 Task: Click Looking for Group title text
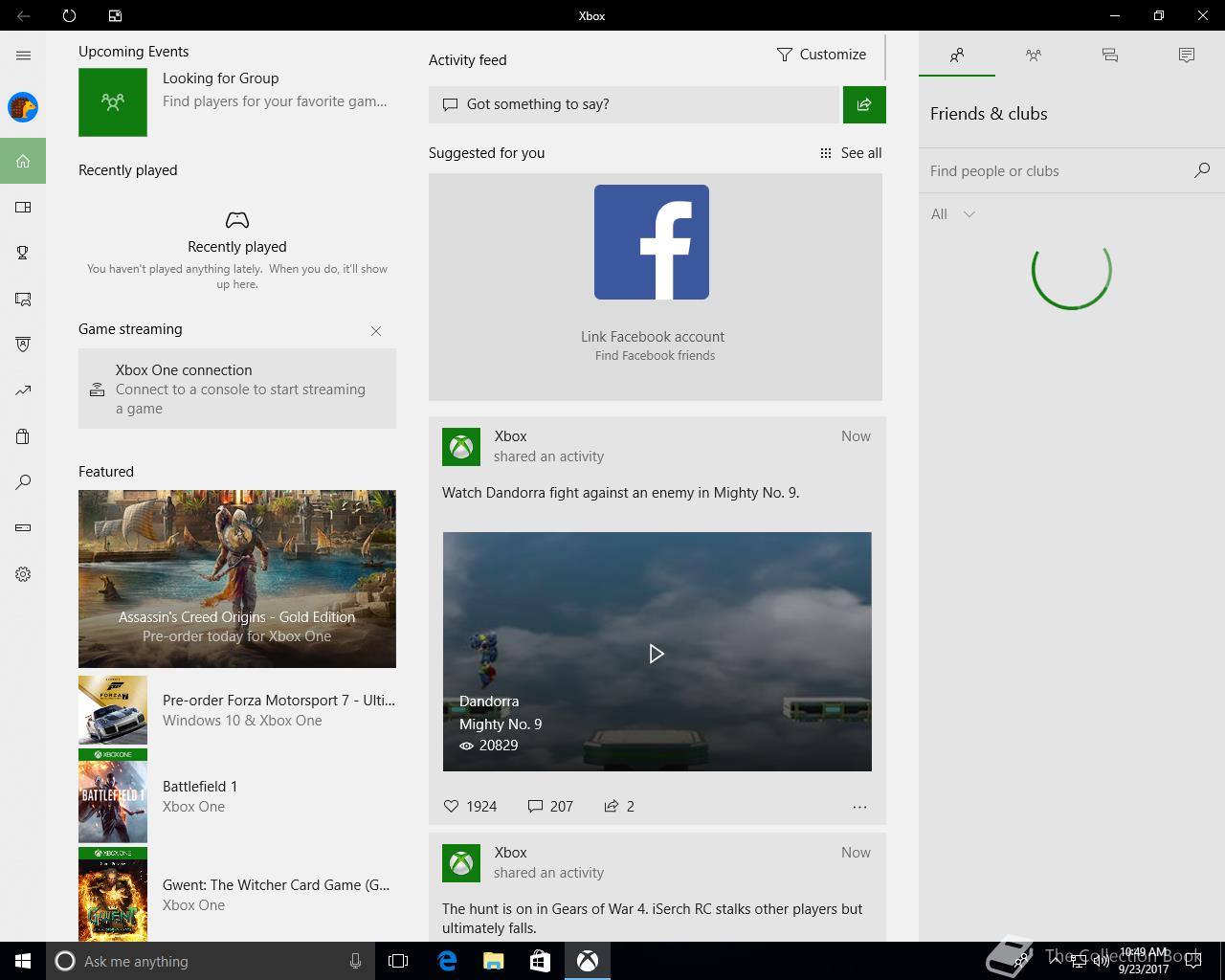[x=221, y=78]
